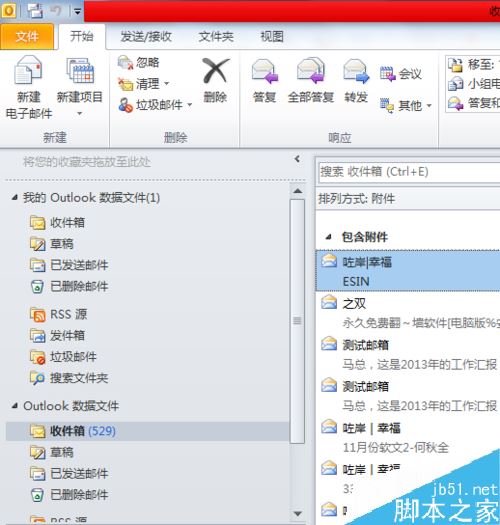Click the envelope icon of 之双 message
This screenshot has height=525, width=500.
pyautogui.click(x=329, y=302)
